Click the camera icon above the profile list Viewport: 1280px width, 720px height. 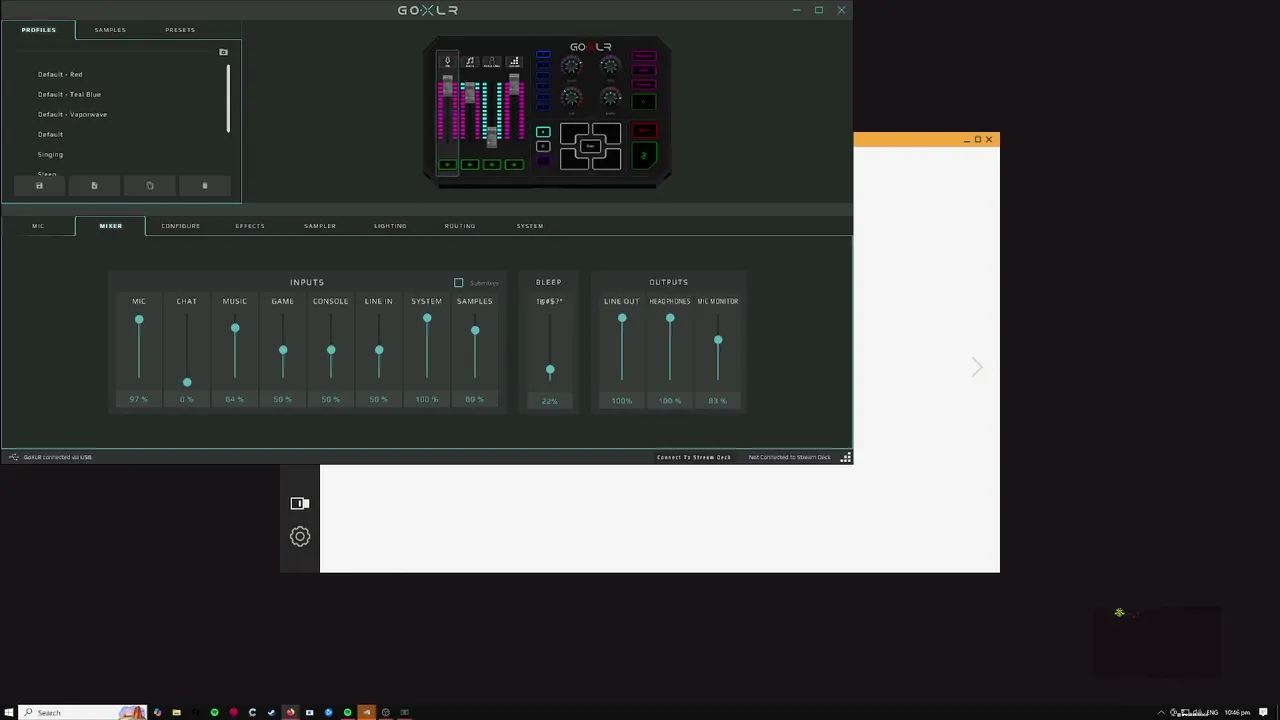223,52
